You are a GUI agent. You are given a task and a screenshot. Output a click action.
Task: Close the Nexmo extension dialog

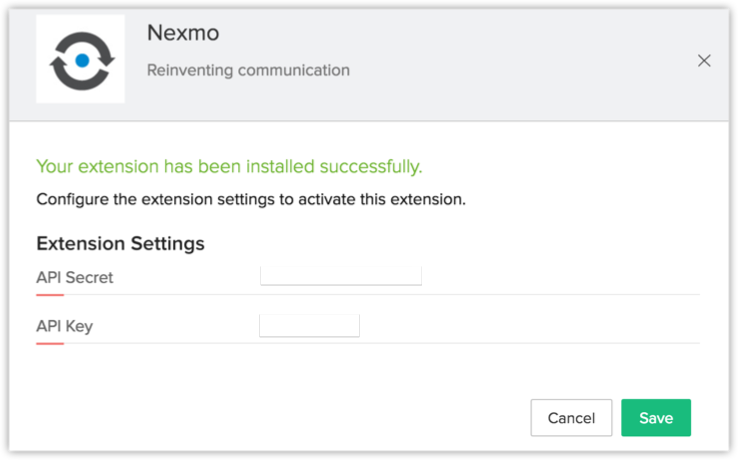point(704,61)
